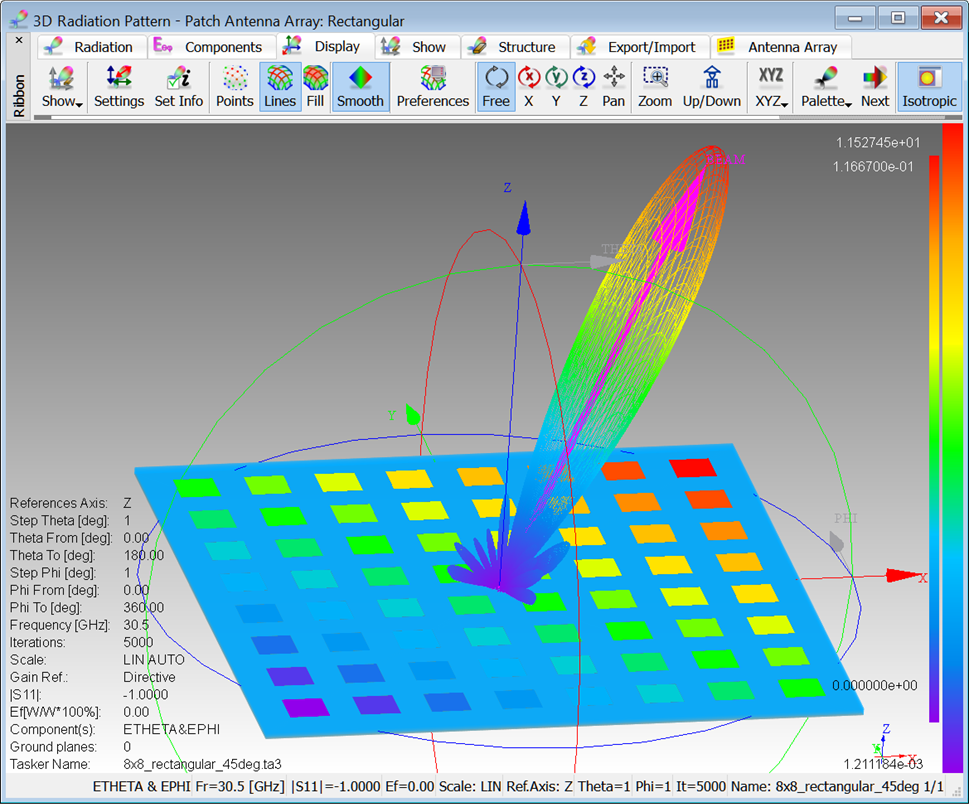This screenshot has height=804, width=969.
Task: Open the Export/Import tab
Action: coord(640,47)
